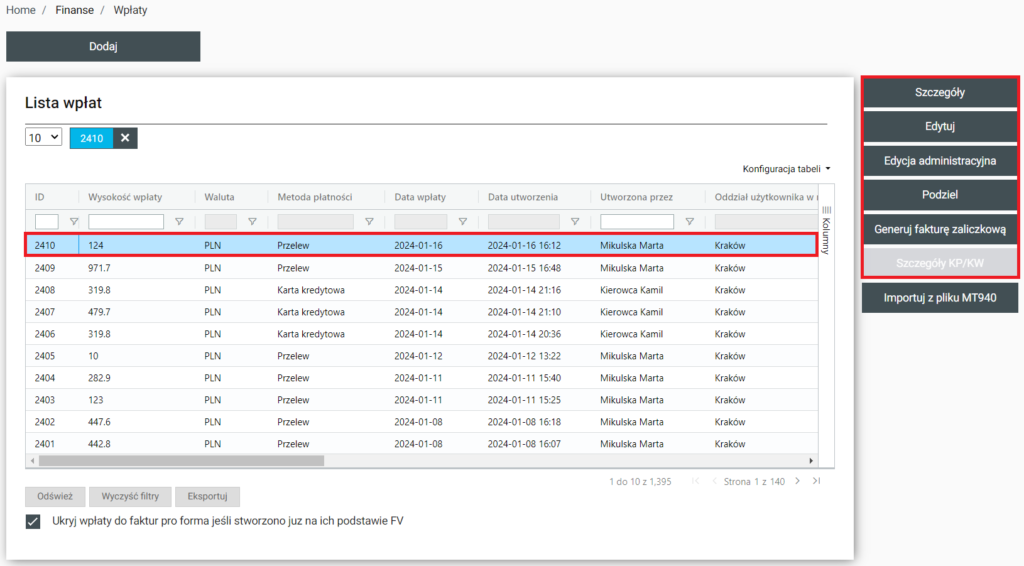This screenshot has height=566, width=1024.
Task: Open the Data wpłaty filter icon
Action: (x=462, y=222)
